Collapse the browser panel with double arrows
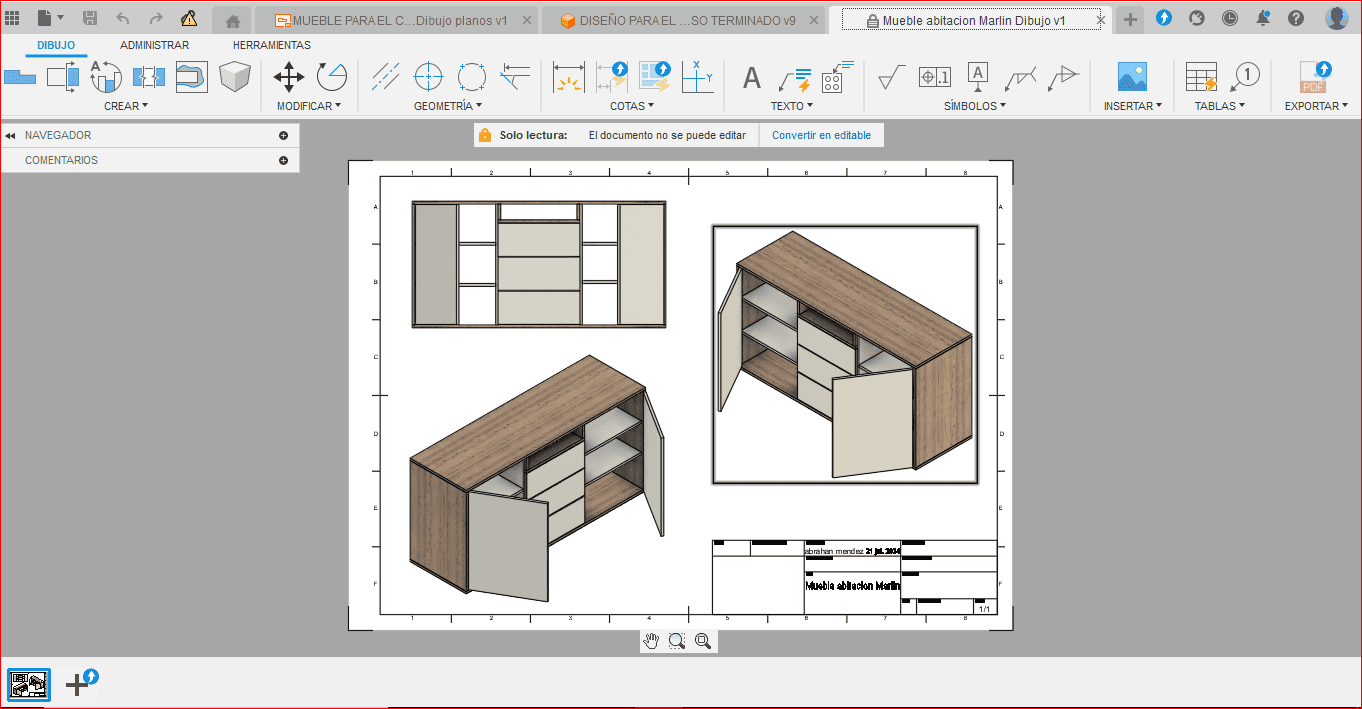Image resolution: width=1362 pixels, height=709 pixels. (10, 136)
